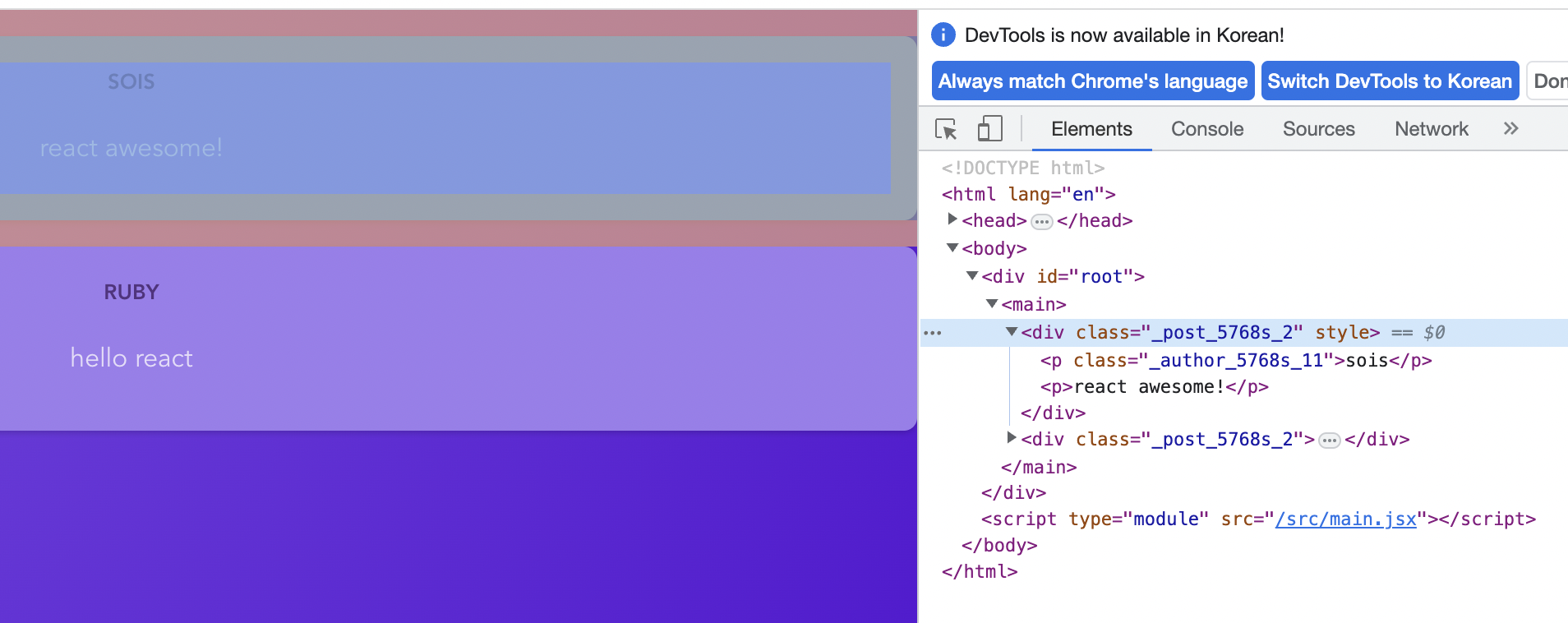Image resolution: width=1568 pixels, height=623 pixels.
Task: Select the p react awesome! node
Action: tap(1154, 386)
